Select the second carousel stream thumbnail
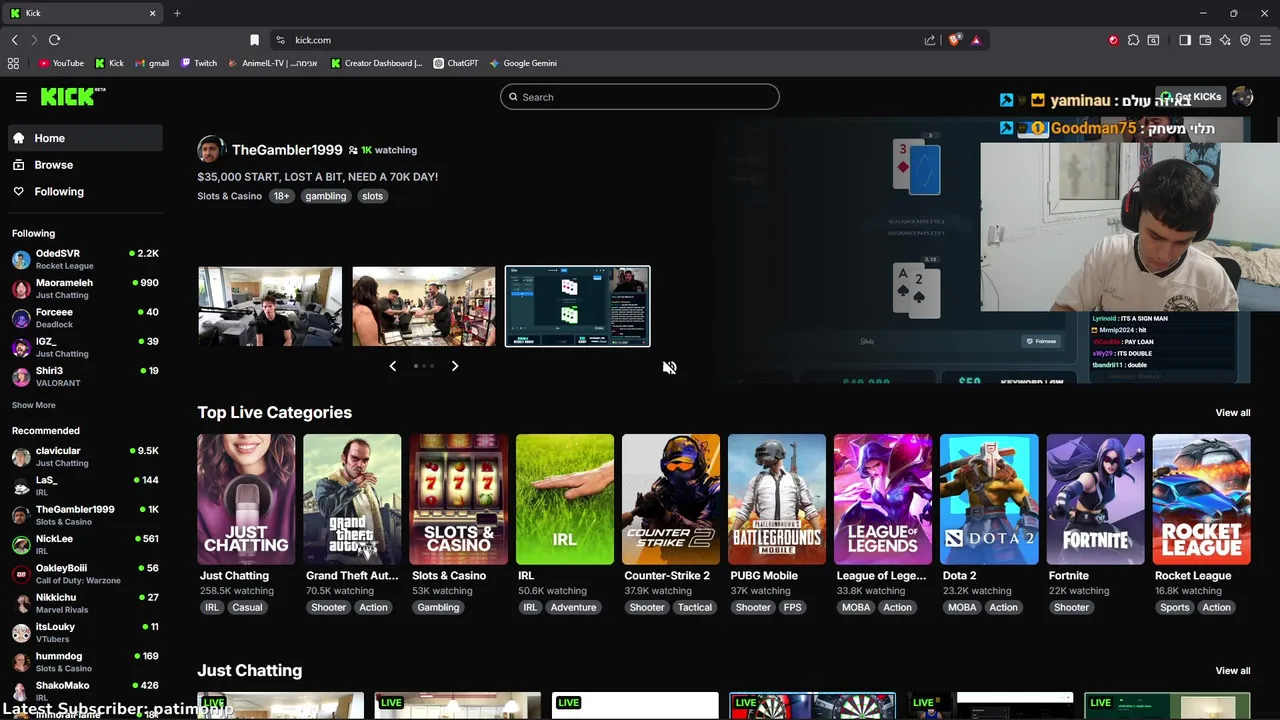1280x720 pixels. coord(424,306)
